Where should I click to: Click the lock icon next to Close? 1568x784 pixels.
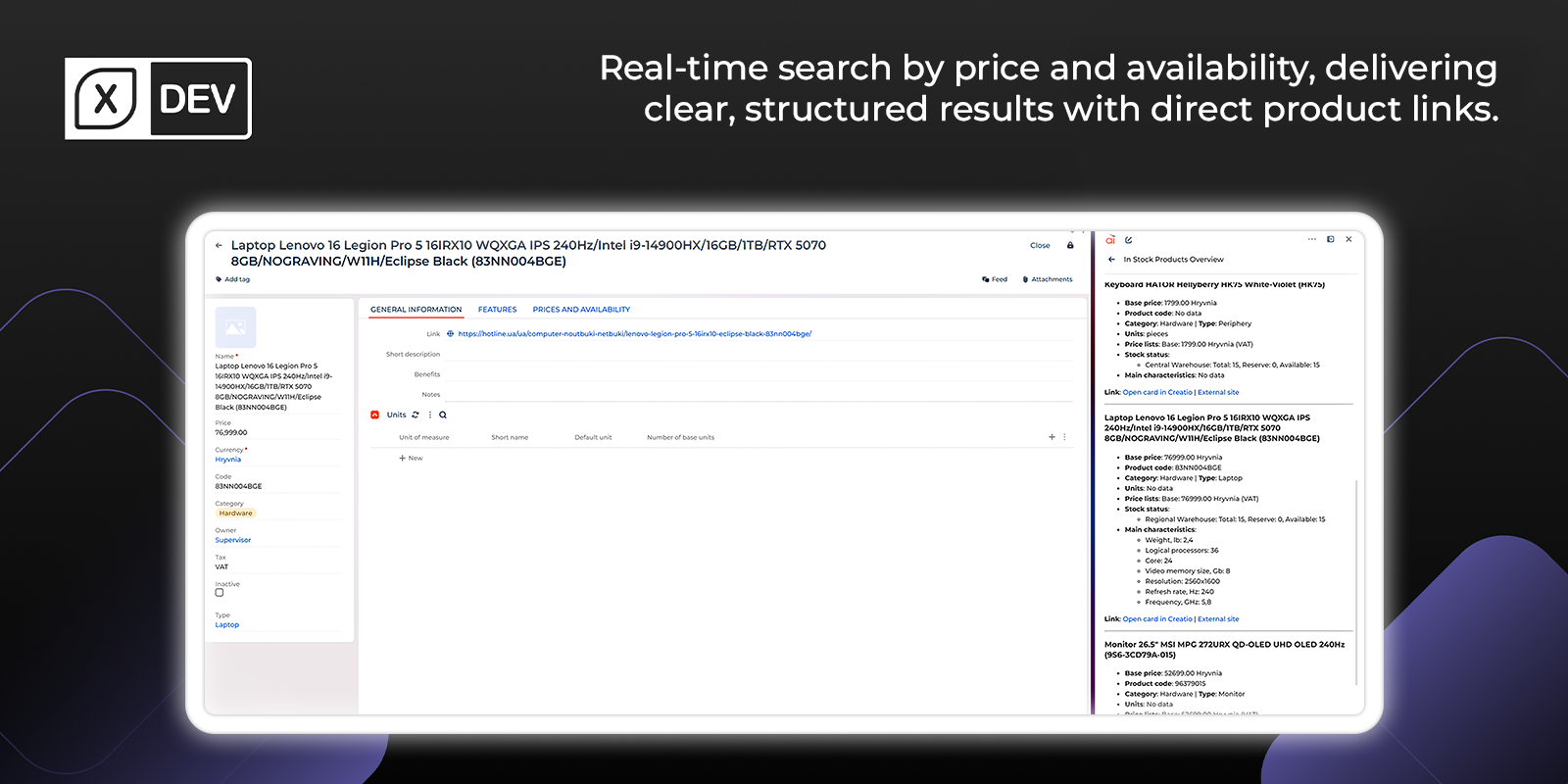1070,246
